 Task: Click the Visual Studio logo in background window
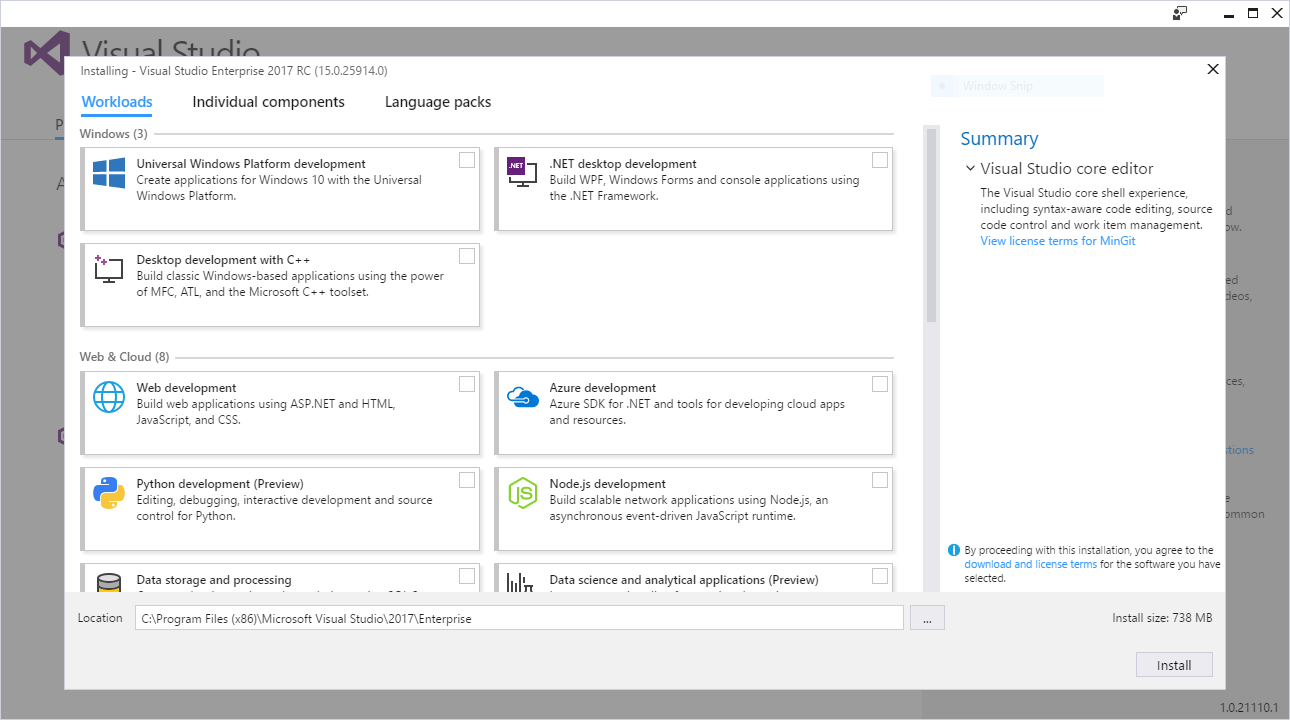tap(46, 53)
